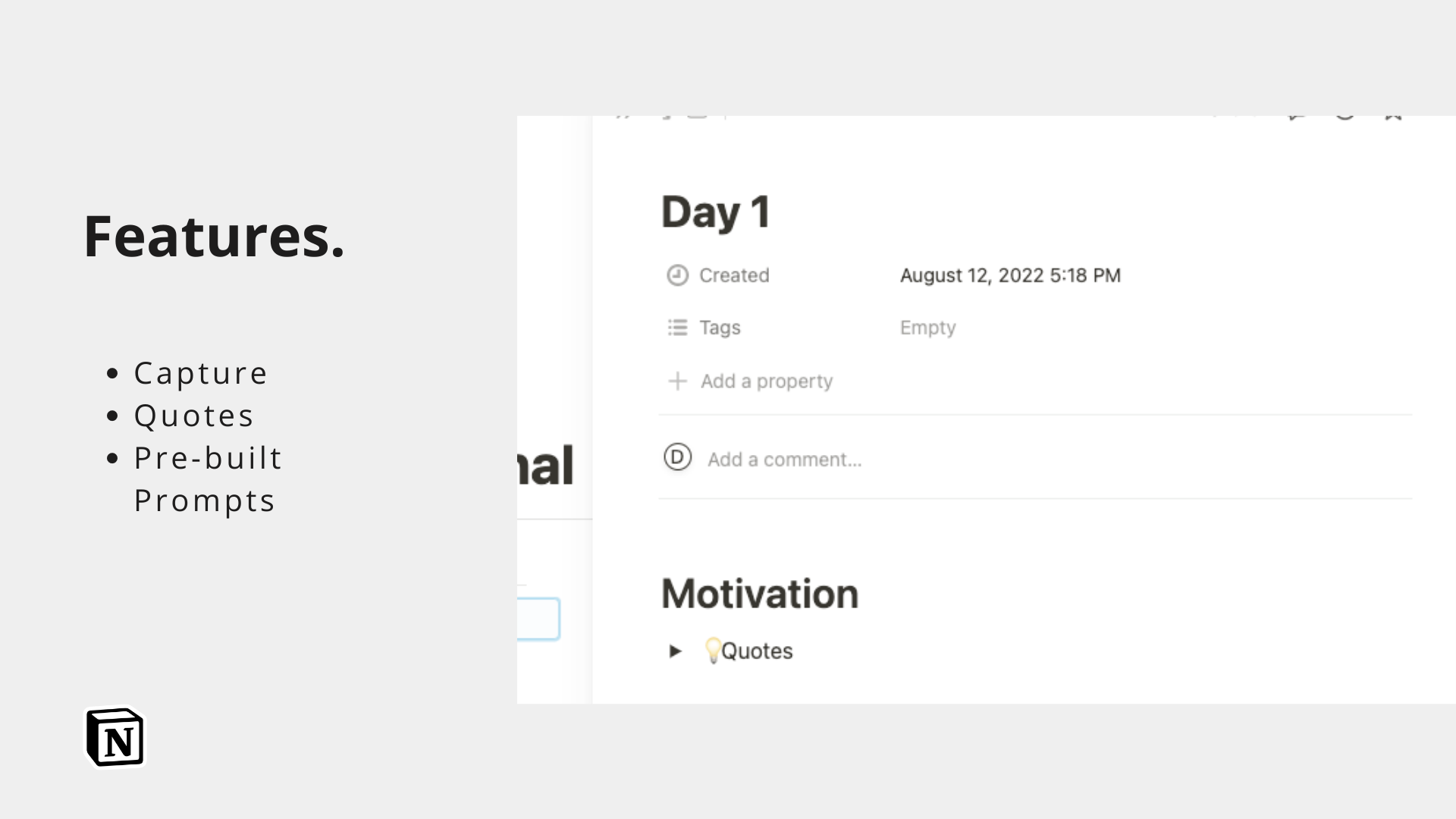
Task: Click the Notion logo icon
Action: [x=115, y=738]
